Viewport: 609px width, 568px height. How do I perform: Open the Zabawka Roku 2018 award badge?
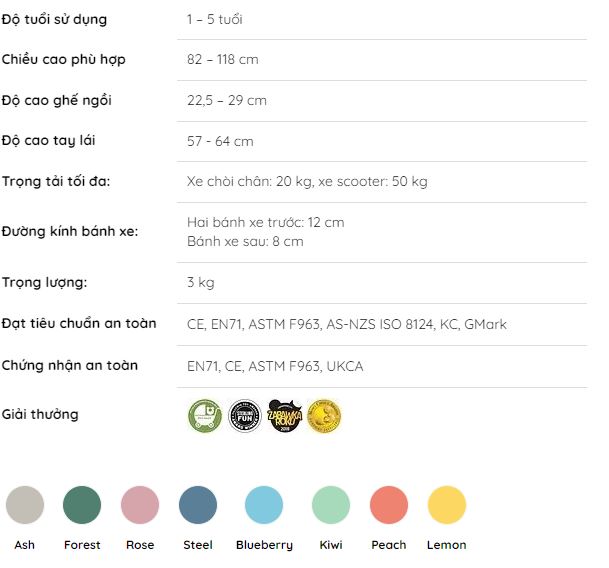(x=285, y=416)
